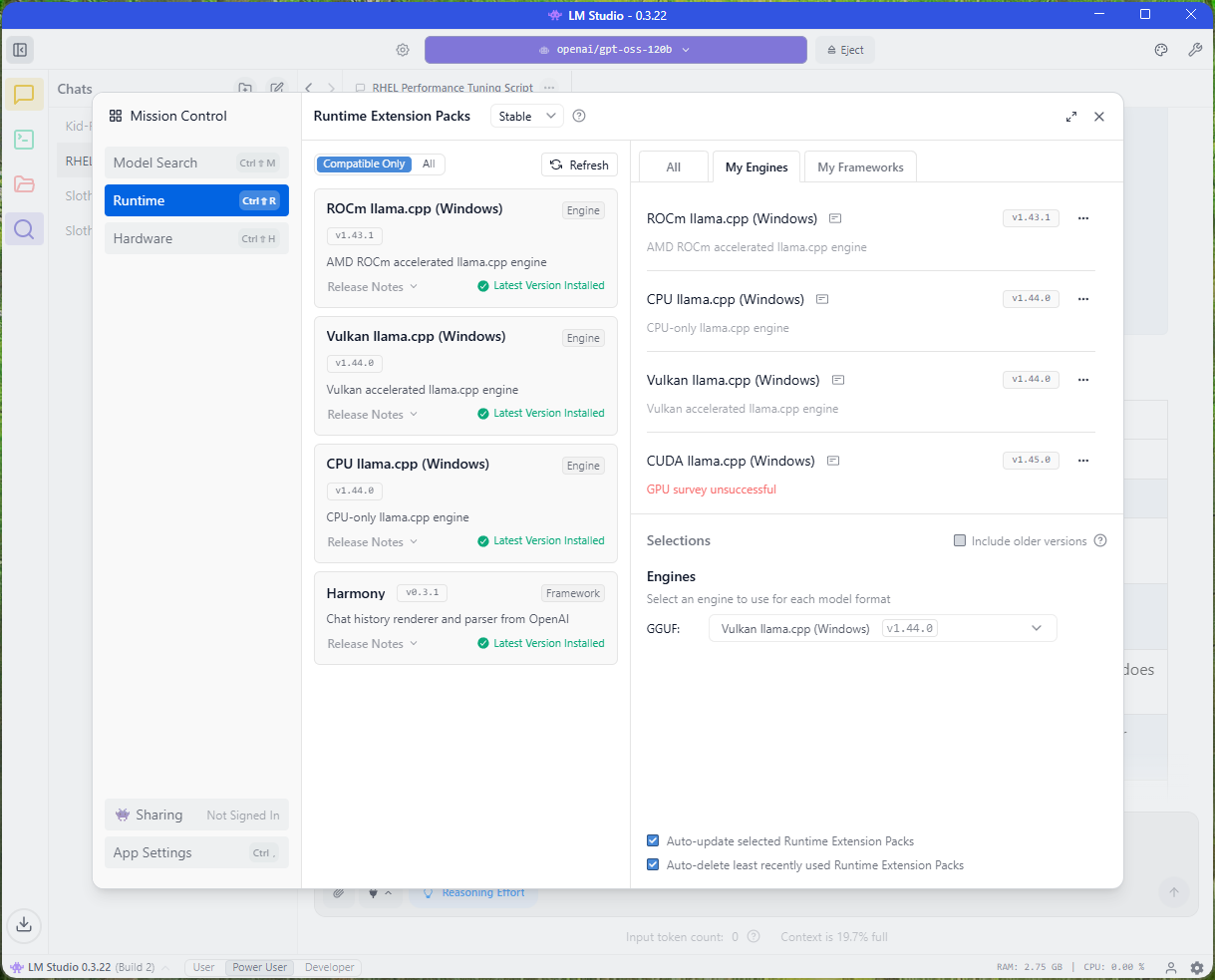
Task: Click the Refresh button
Action: (579, 164)
